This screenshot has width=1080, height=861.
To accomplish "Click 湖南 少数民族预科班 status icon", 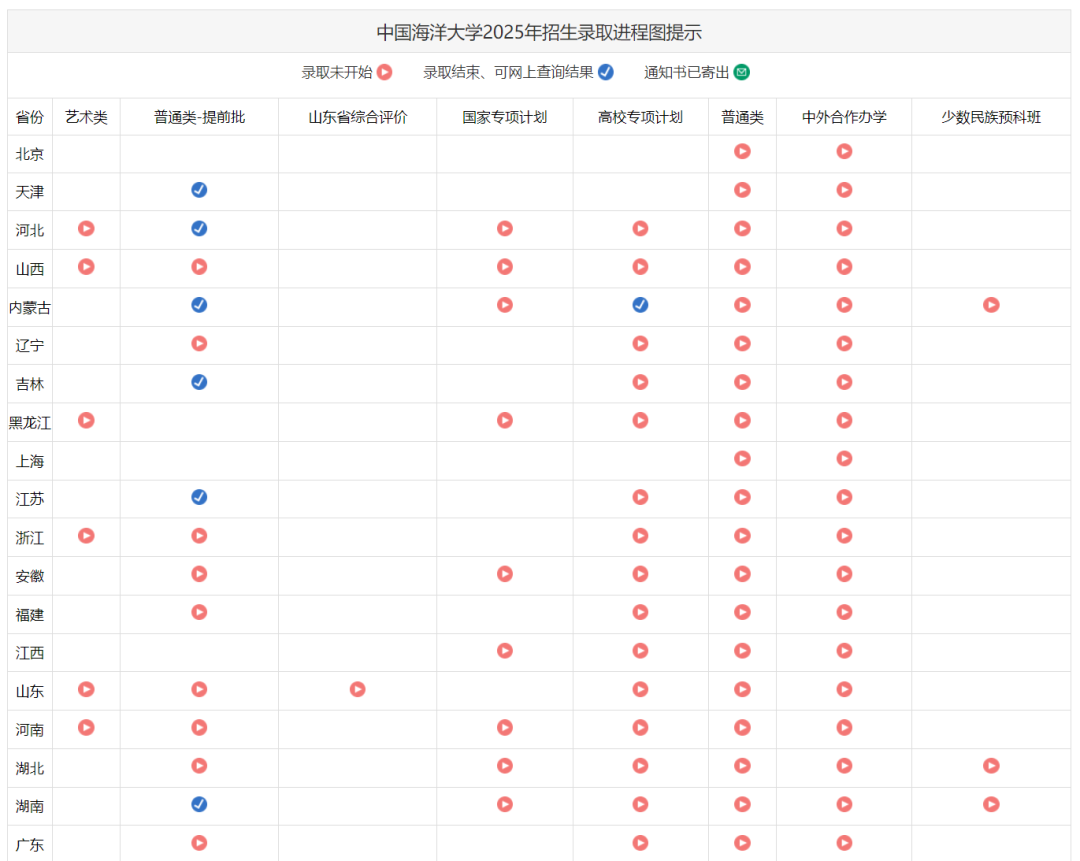I will (x=991, y=805).
